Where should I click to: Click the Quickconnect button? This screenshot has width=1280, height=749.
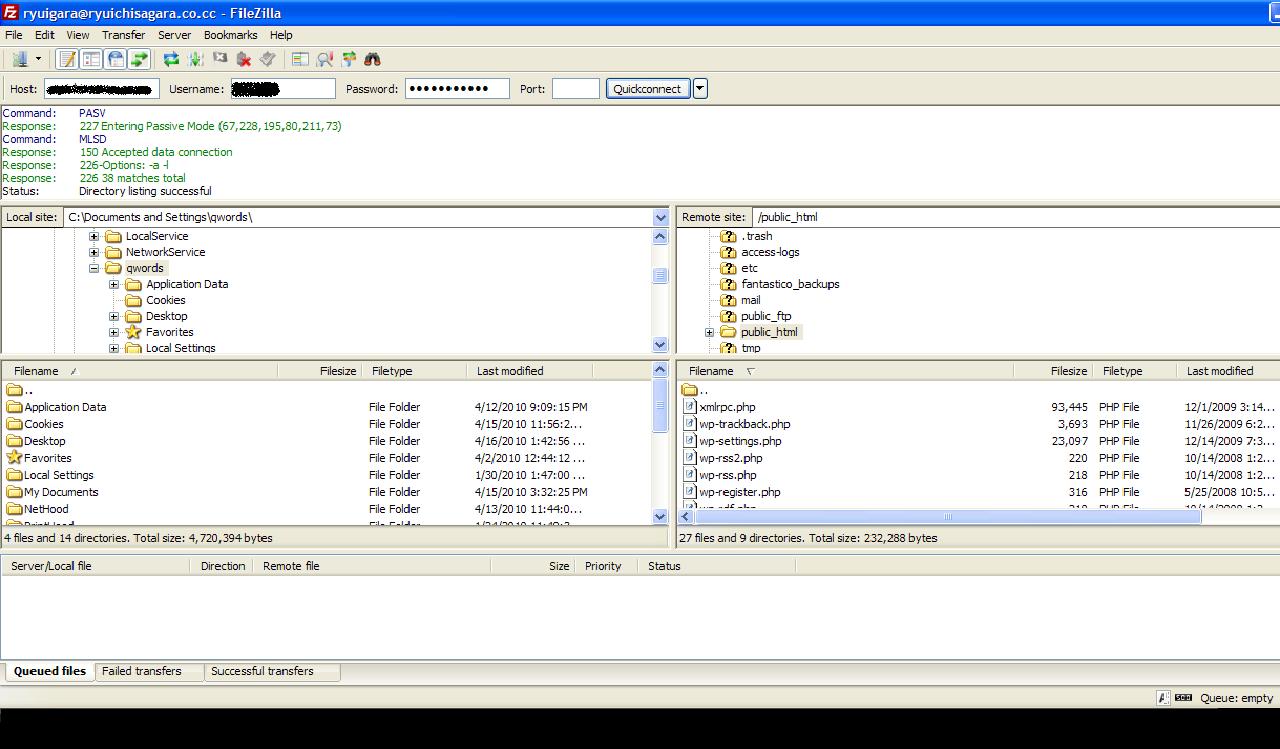click(x=647, y=89)
